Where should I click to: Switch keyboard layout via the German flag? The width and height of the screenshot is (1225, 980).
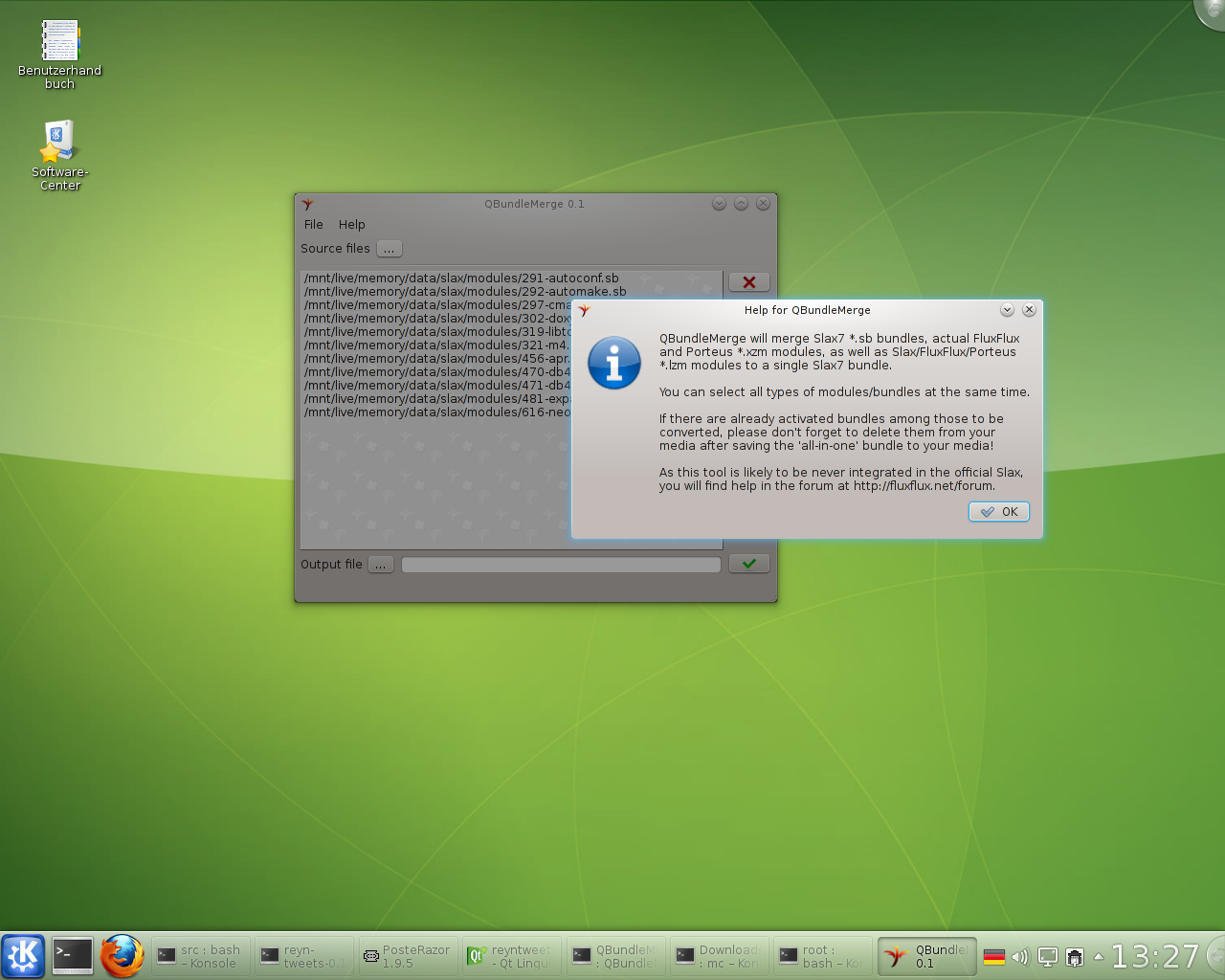tap(994, 955)
